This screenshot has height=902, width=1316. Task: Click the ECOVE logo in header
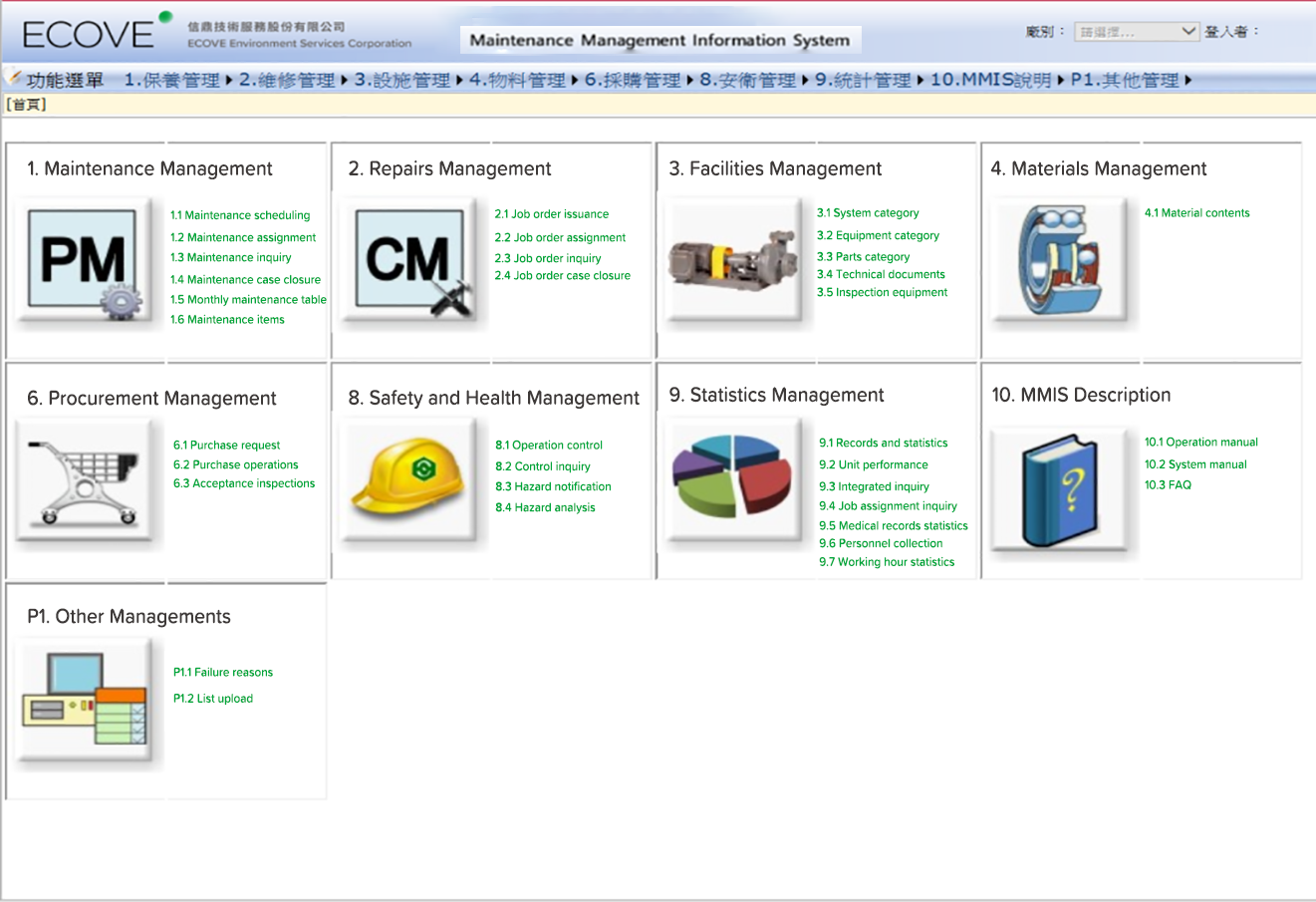pyautogui.click(x=90, y=34)
